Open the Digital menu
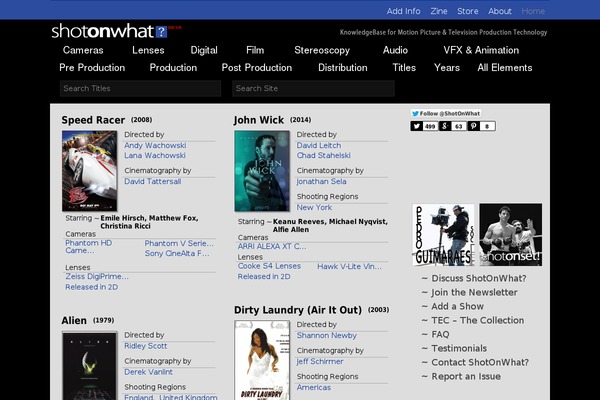 point(204,50)
